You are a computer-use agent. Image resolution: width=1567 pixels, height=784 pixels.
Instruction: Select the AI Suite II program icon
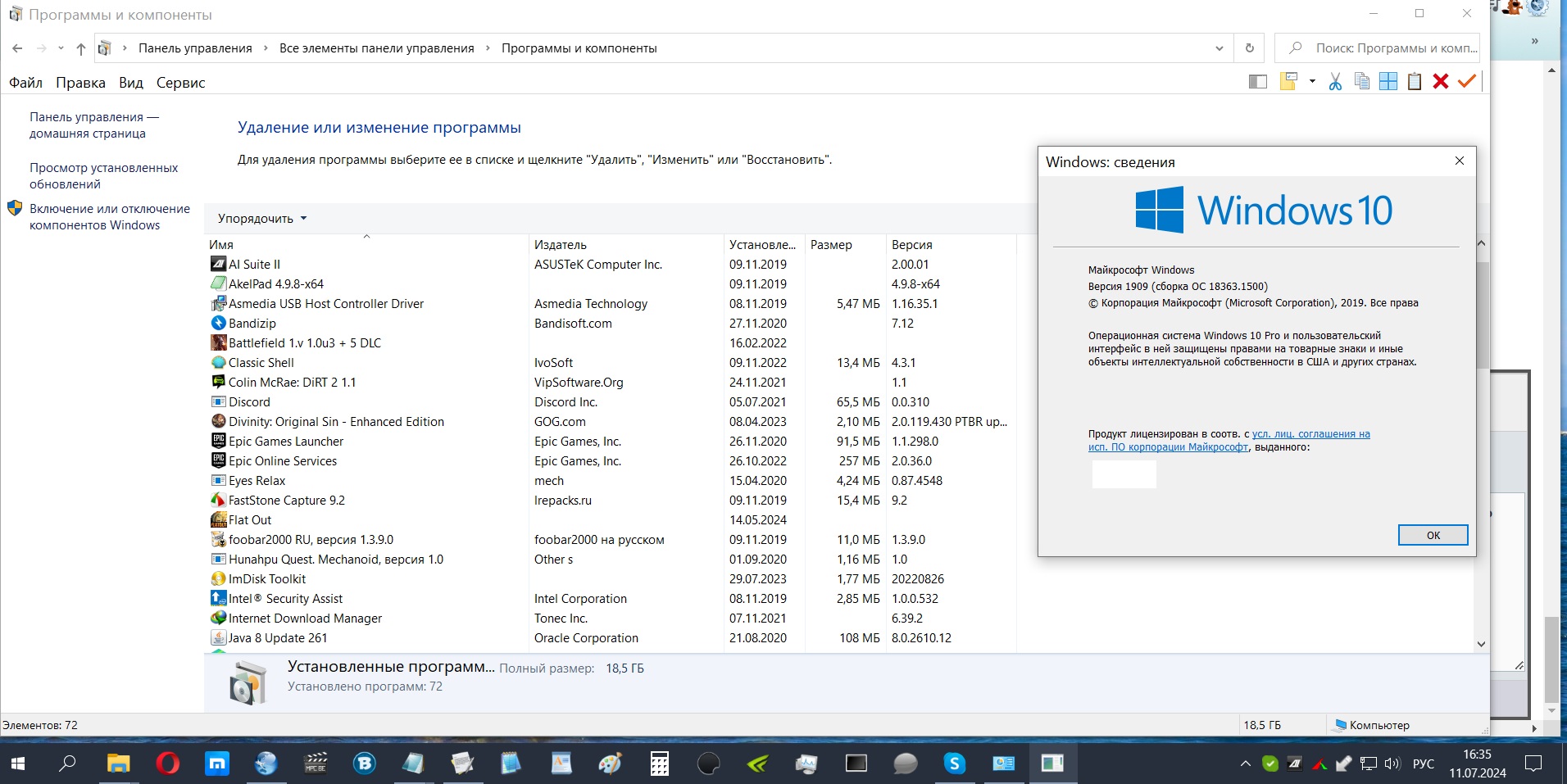click(x=218, y=265)
